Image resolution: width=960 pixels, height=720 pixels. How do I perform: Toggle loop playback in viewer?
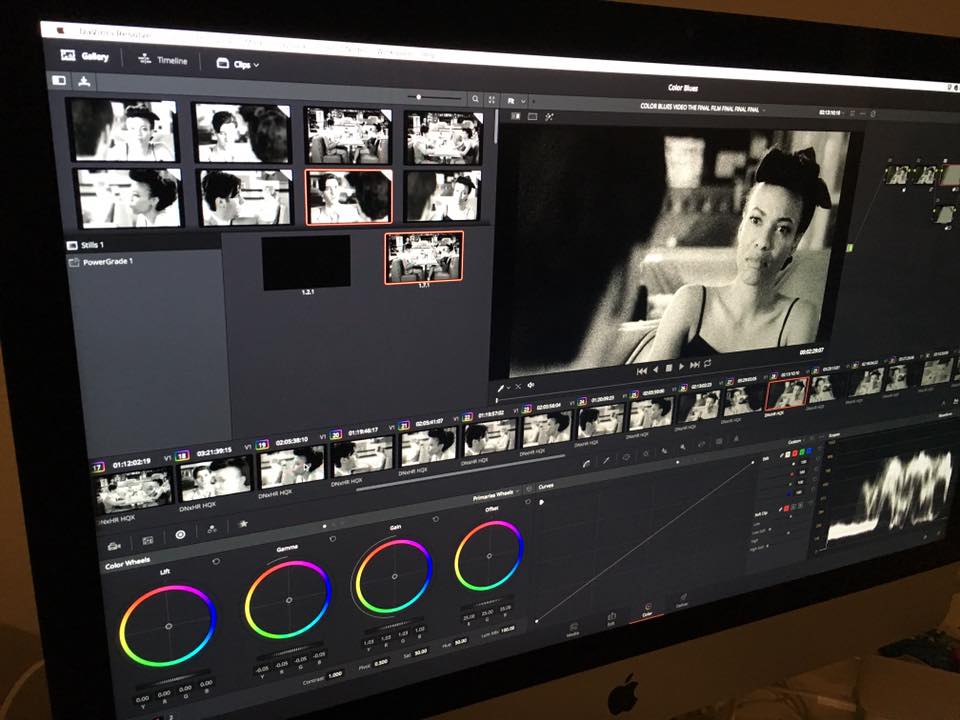pyautogui.click(x=708, y=363)
